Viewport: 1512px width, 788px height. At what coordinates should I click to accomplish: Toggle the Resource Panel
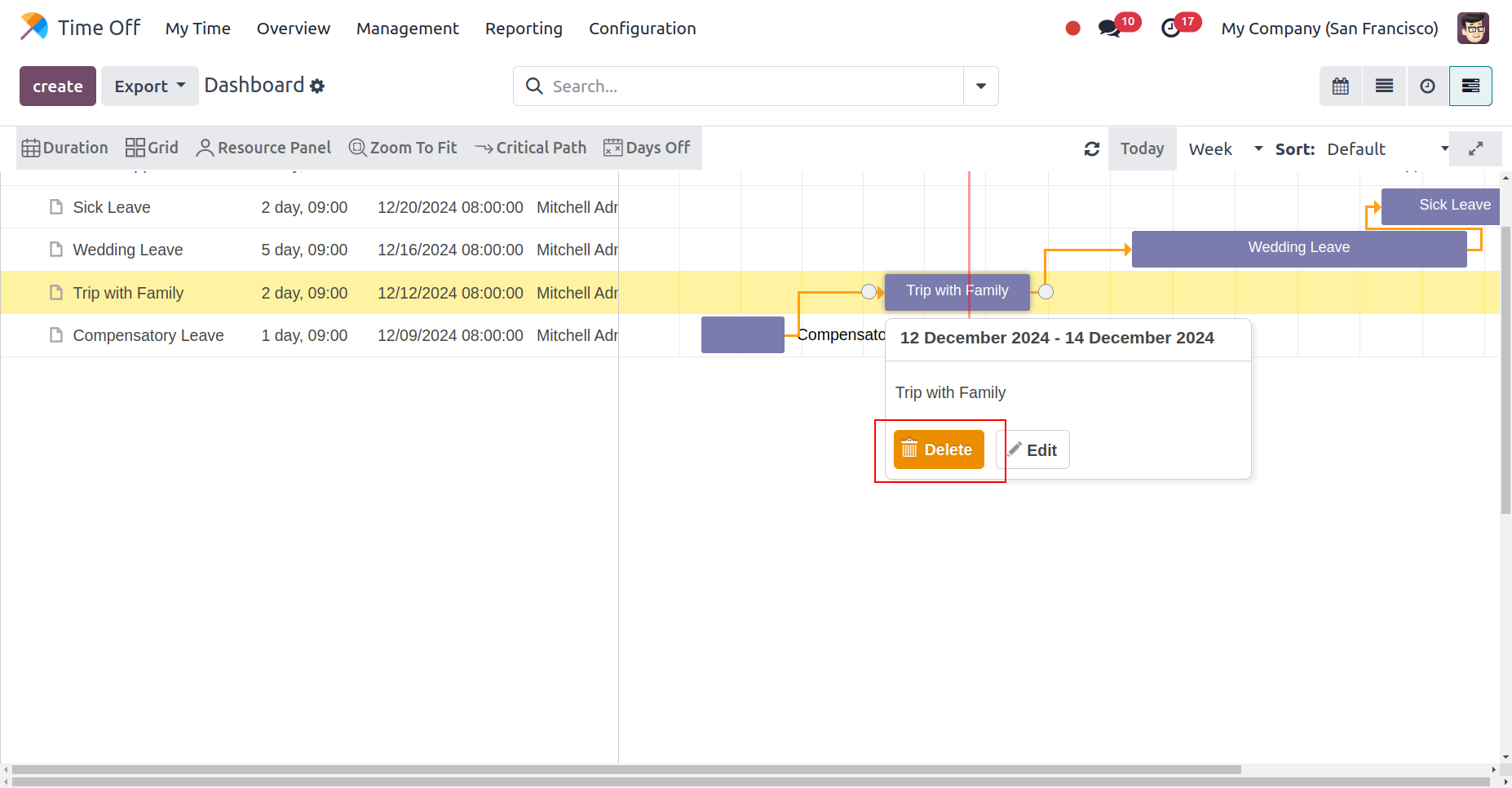point(263,148)
